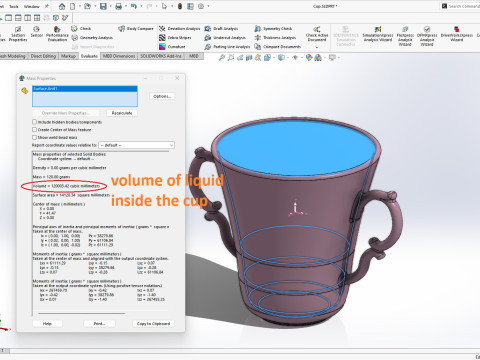Click the Rebuild traffic light icon
Screen dimensions: 480x360
click(180, 6)
